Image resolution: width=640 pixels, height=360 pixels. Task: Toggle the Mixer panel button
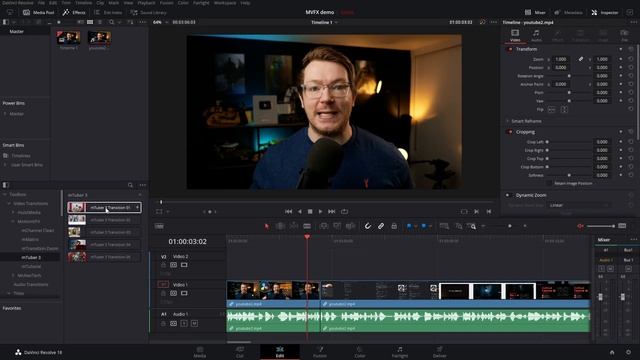click(x=535, y=13)
